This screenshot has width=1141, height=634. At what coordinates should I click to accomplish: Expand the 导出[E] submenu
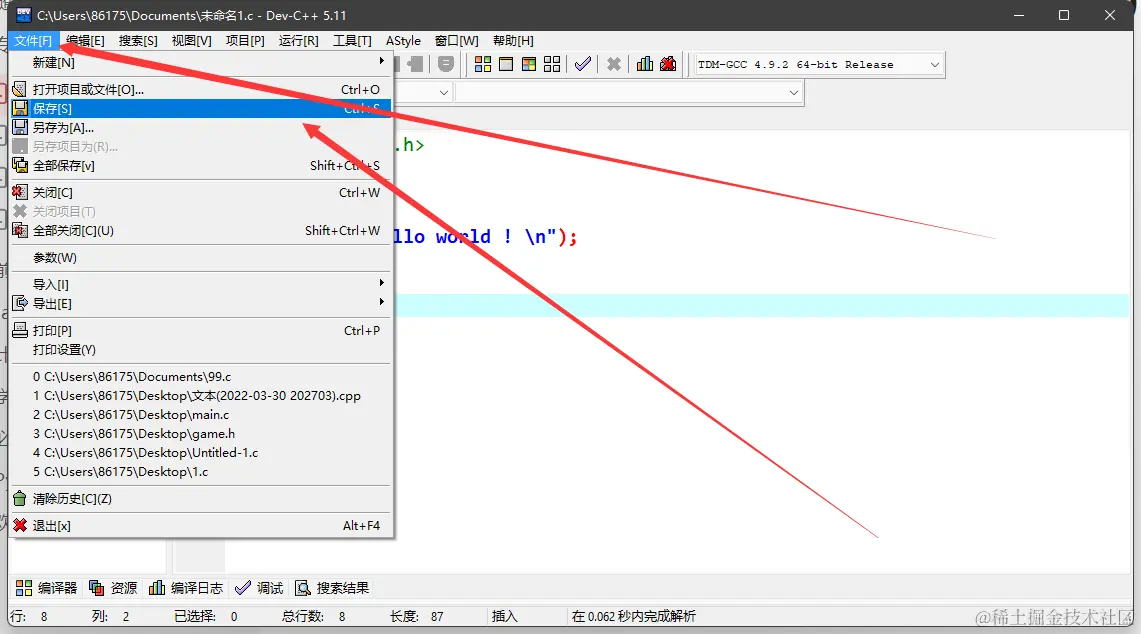(x=200, y=303)
